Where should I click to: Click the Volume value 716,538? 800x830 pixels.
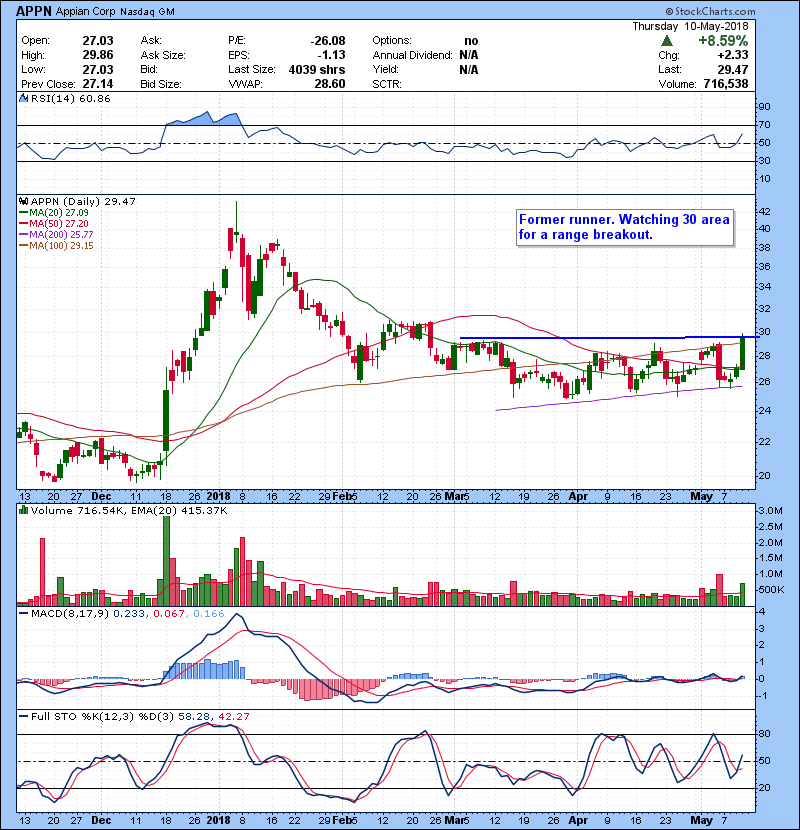click(726, 84)
